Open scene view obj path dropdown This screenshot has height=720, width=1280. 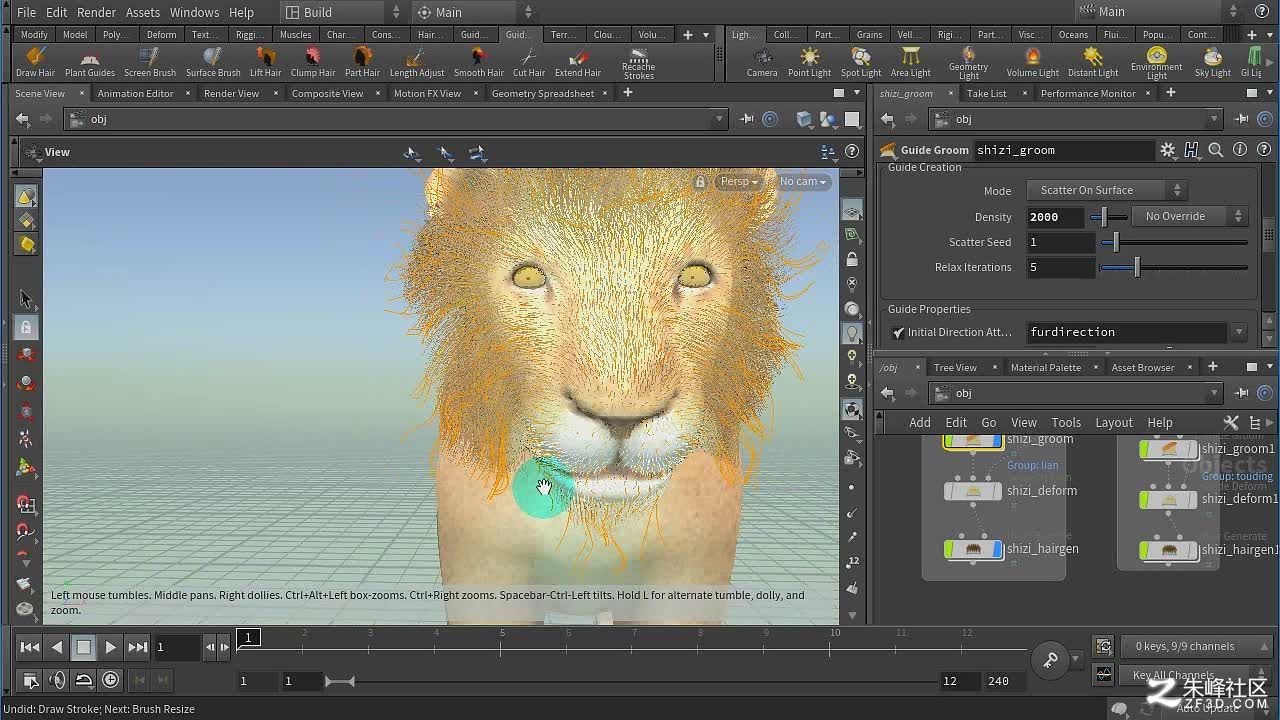718,119
